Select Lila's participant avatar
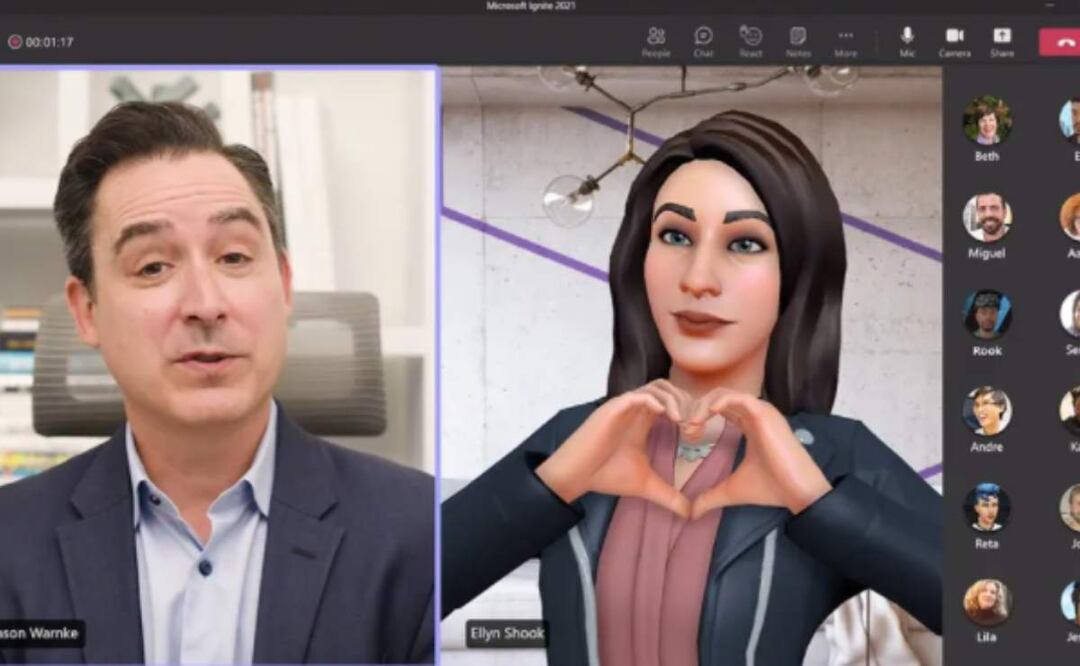The width and height of the screenshot is (1080, 666). tap(986, 603)
